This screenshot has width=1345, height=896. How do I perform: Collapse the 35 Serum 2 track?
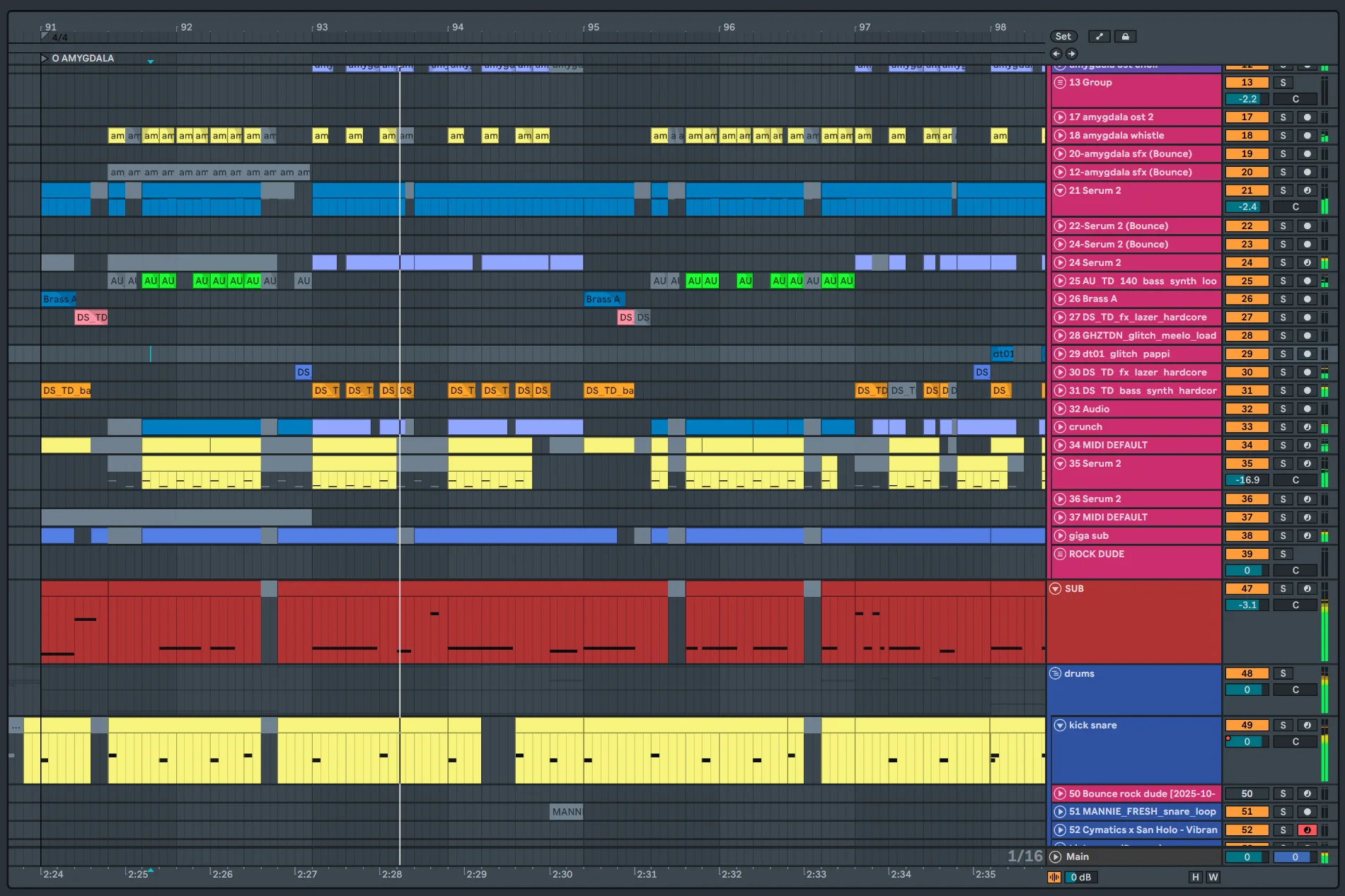[1060, 464]
